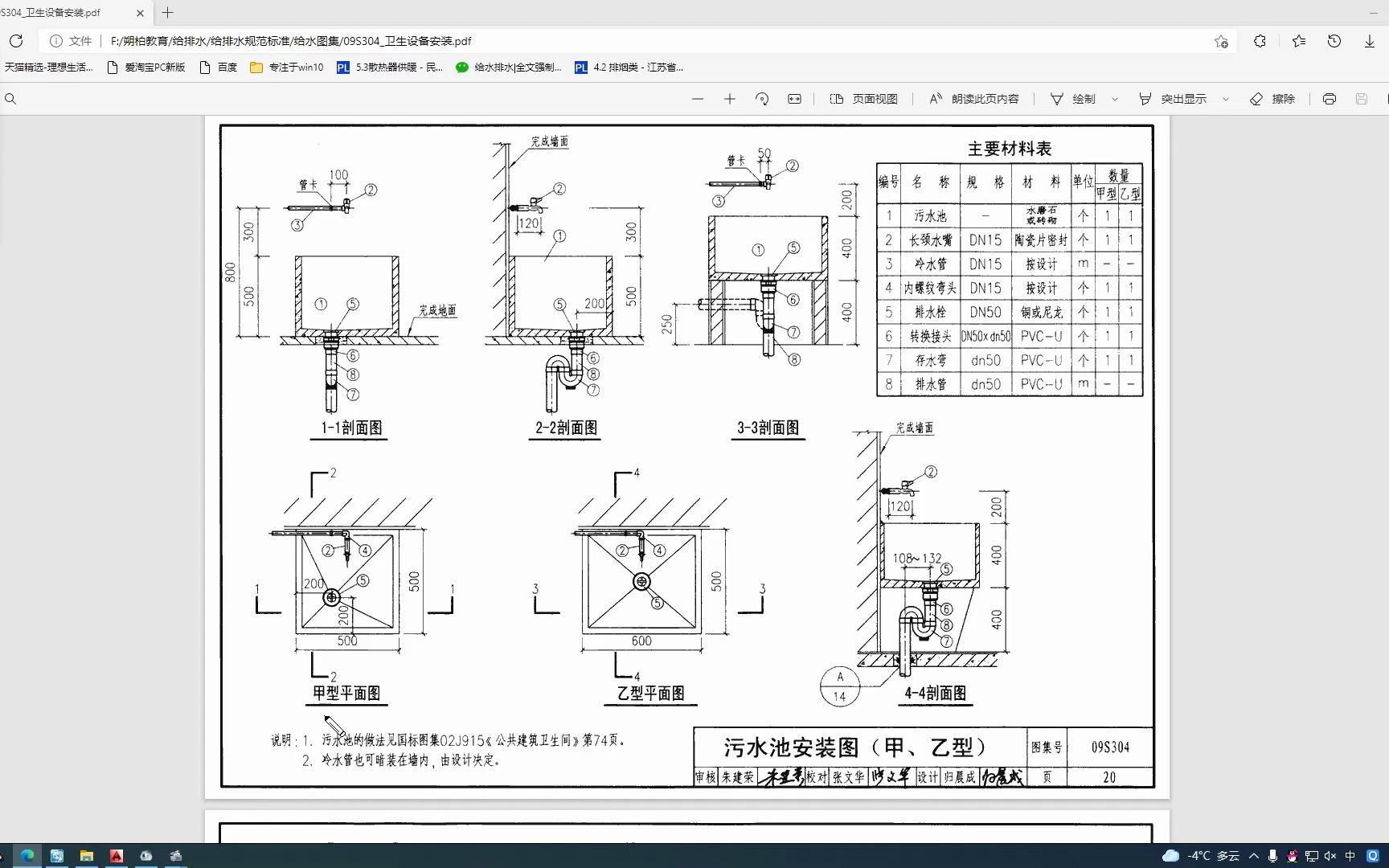Viewport: 1389px width, 868px height.
Task: Click the 长颈水嘴 row in materials table
Action: coord(1010,240)
